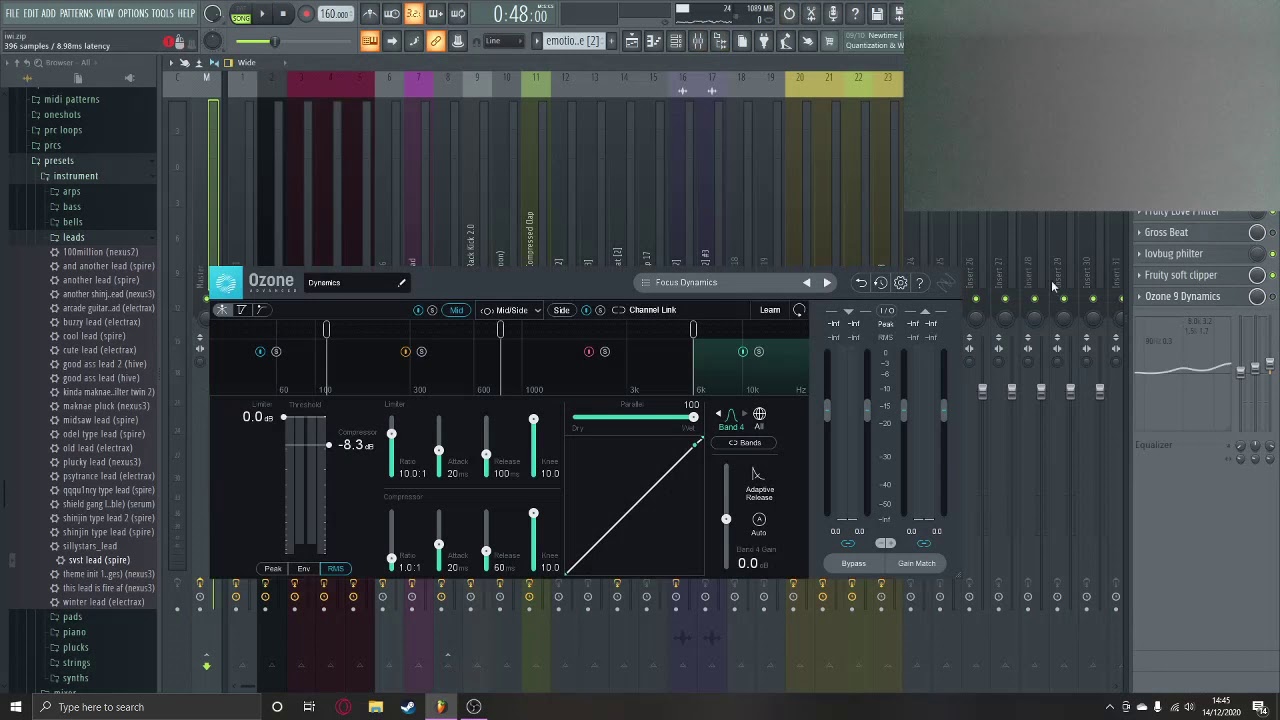This screenshot has width=1280, height=720.
Task: Open the playlist view icon
Action: (x=632, y=41)
